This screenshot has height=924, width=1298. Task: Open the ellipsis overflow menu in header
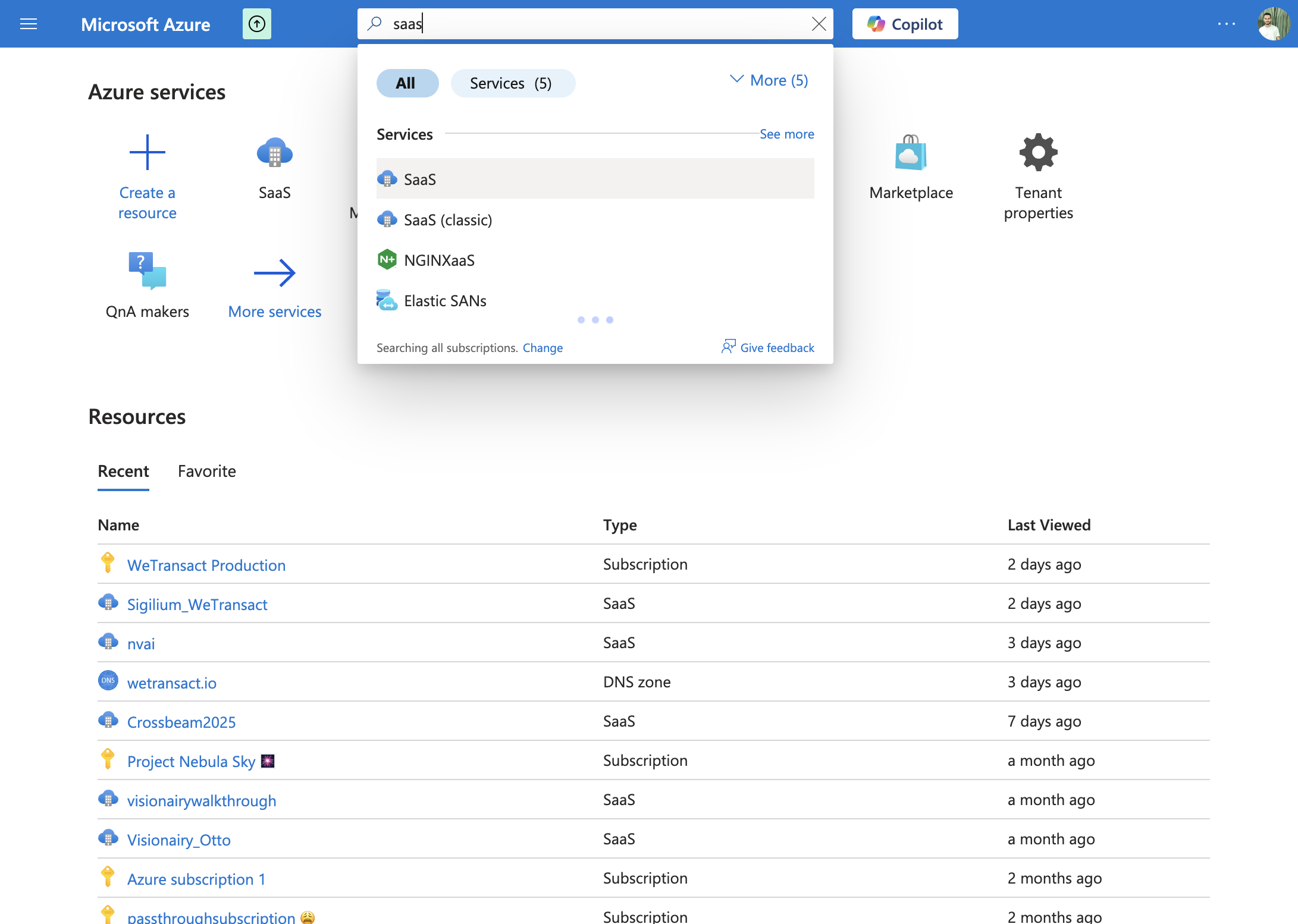pos(1227,24)
